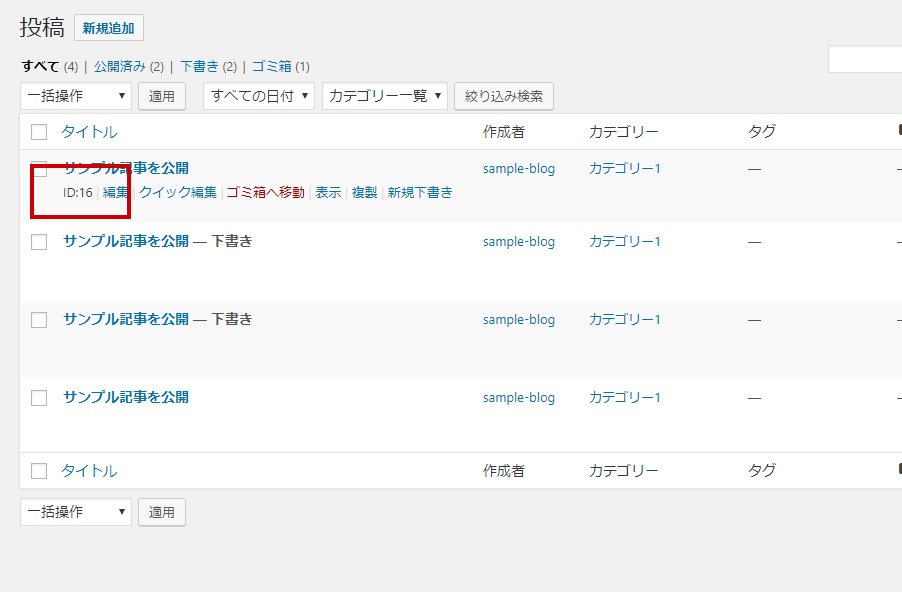Image resolution: width=902 pixels, height=592 pixels.
Task: Open the すべての日付 date filter dropdown
Action: pos(258,96)
